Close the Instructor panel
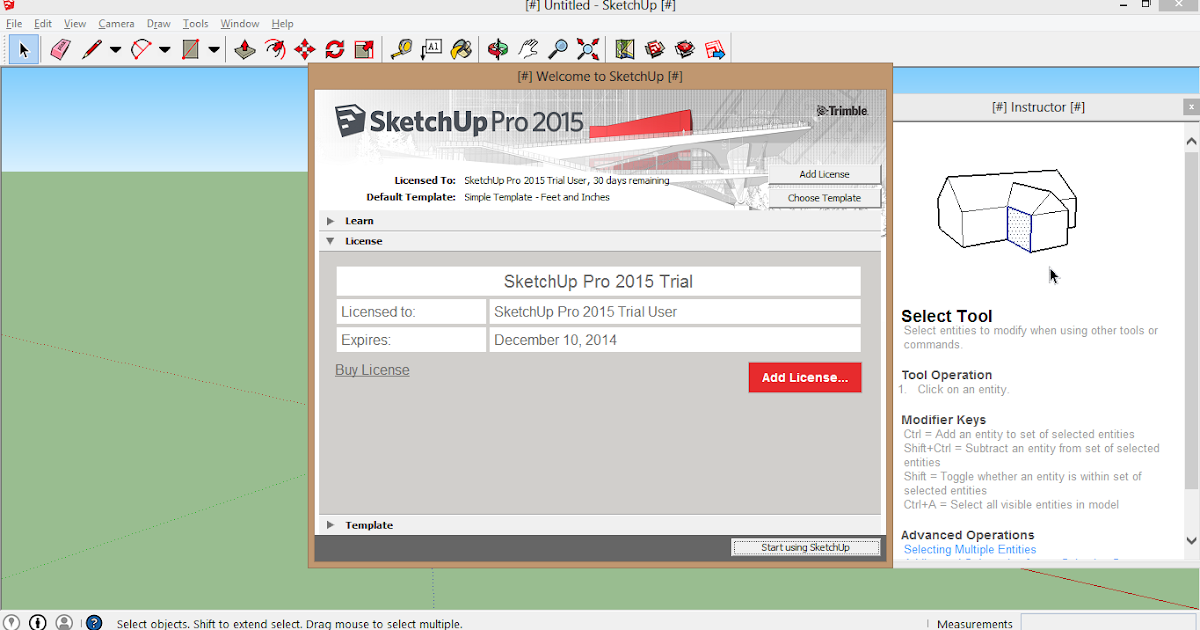Viewport: 1200px width, 630px height. point(1191,107)
